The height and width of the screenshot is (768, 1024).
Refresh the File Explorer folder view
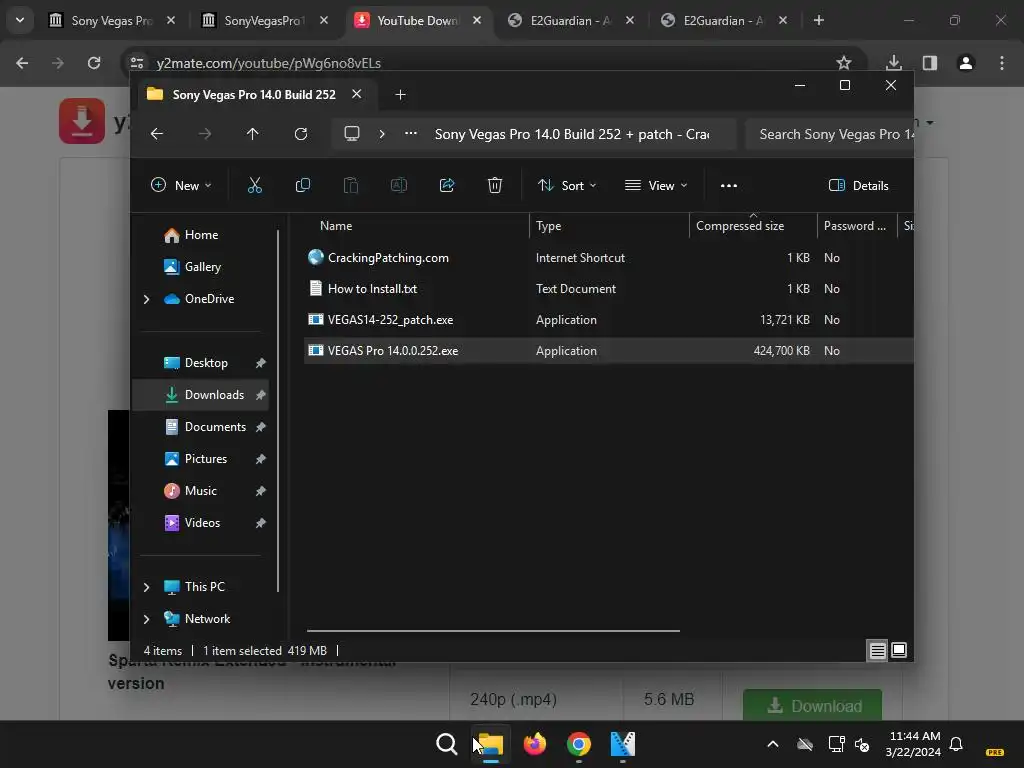click(x=300, y=134)
